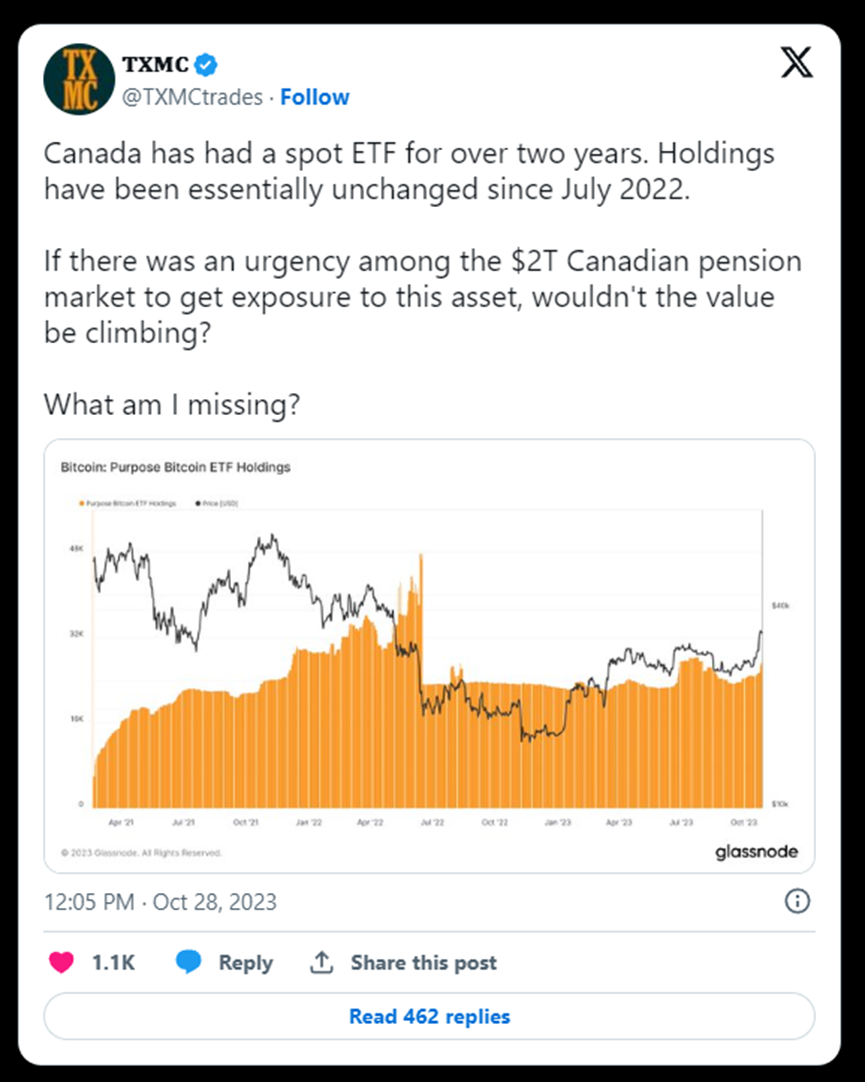Image resolution: width=865 pixels, height=1082 pixels.
Task: Open the @TXMCtrades handle link
Action: (x=192, y=97)
